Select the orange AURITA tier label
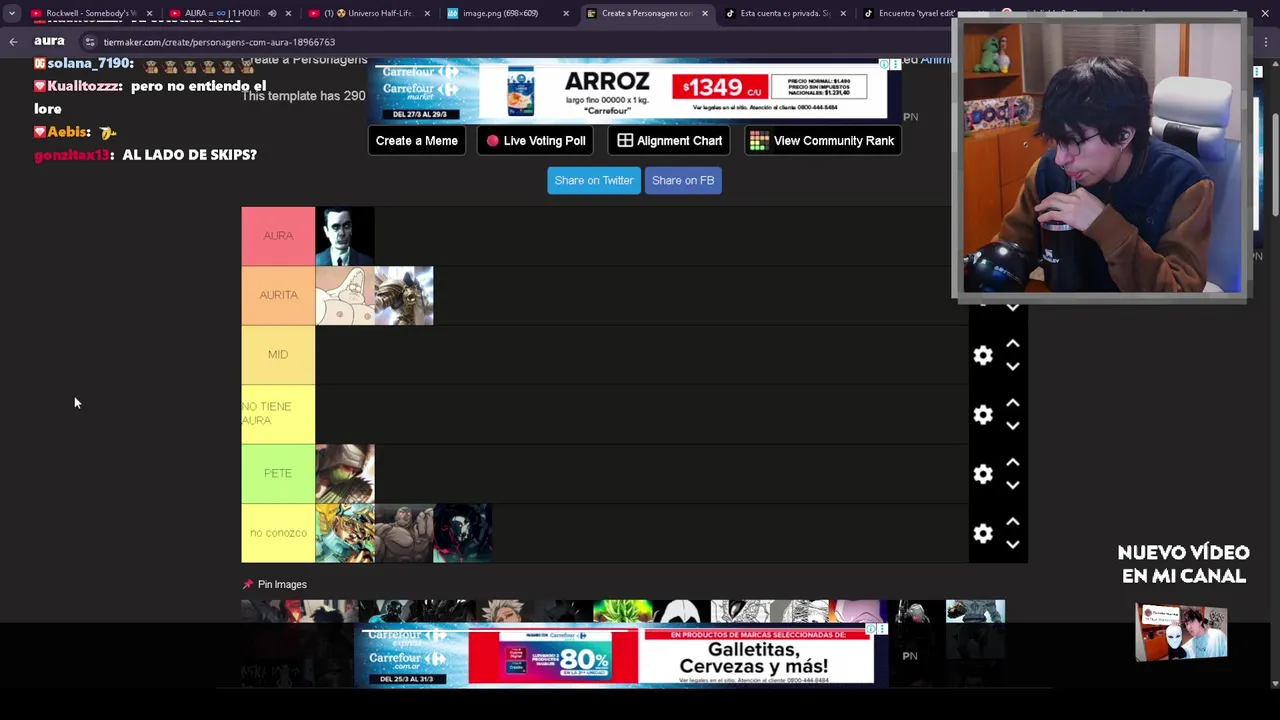 click(x=278, y=295)
